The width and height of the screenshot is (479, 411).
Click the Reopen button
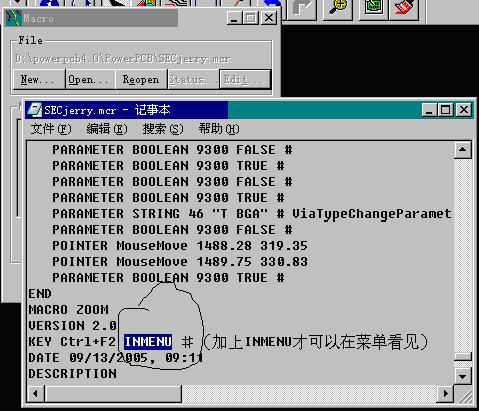click(141, 79)
